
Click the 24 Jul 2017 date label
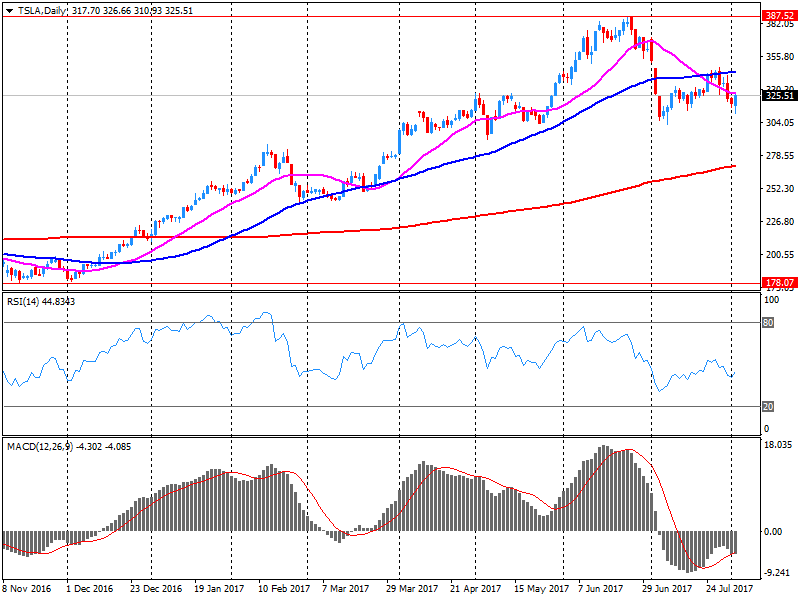pos(730,589)
